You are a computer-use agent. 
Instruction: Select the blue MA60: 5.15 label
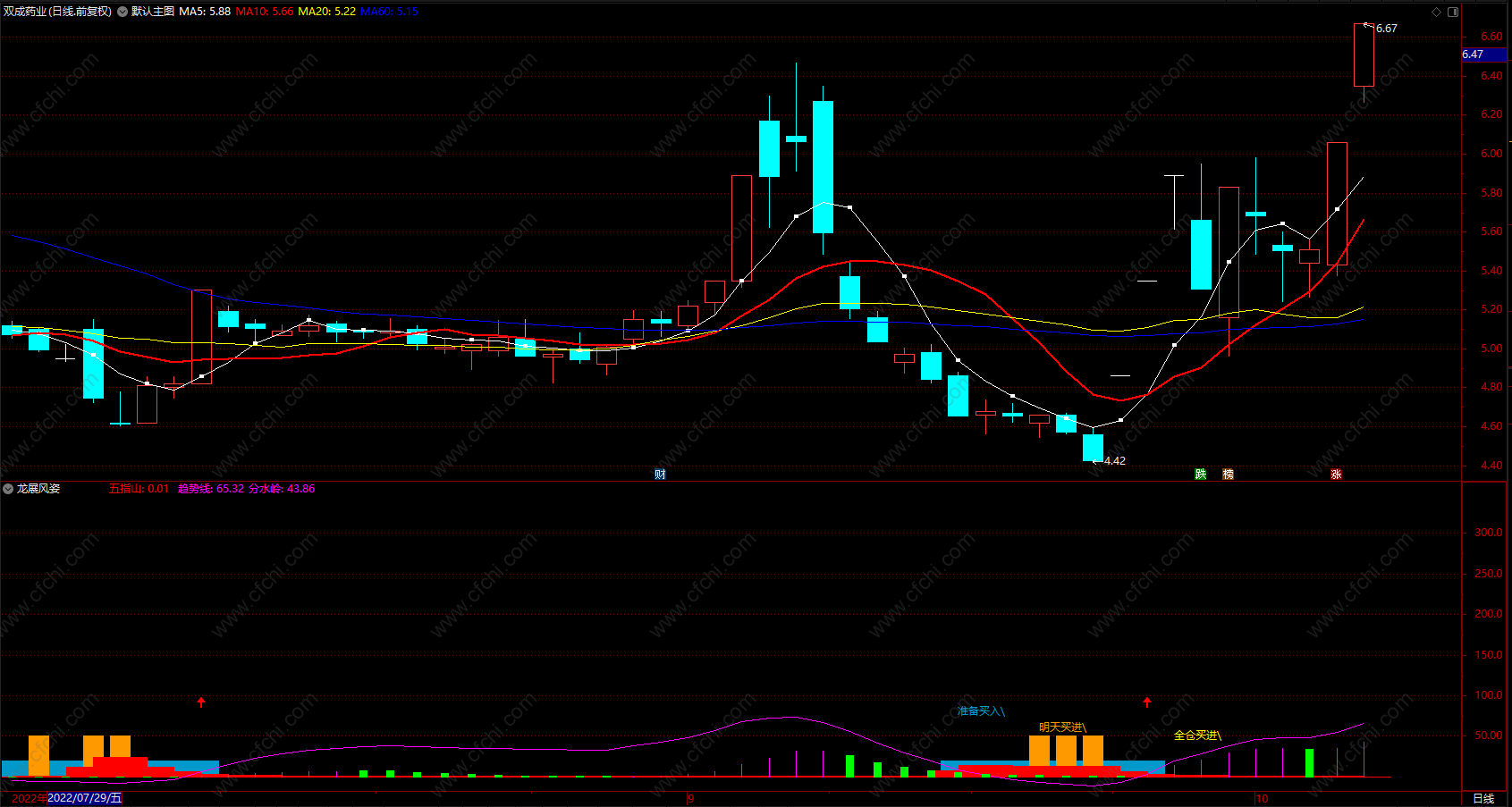click(x=389, y=12)
